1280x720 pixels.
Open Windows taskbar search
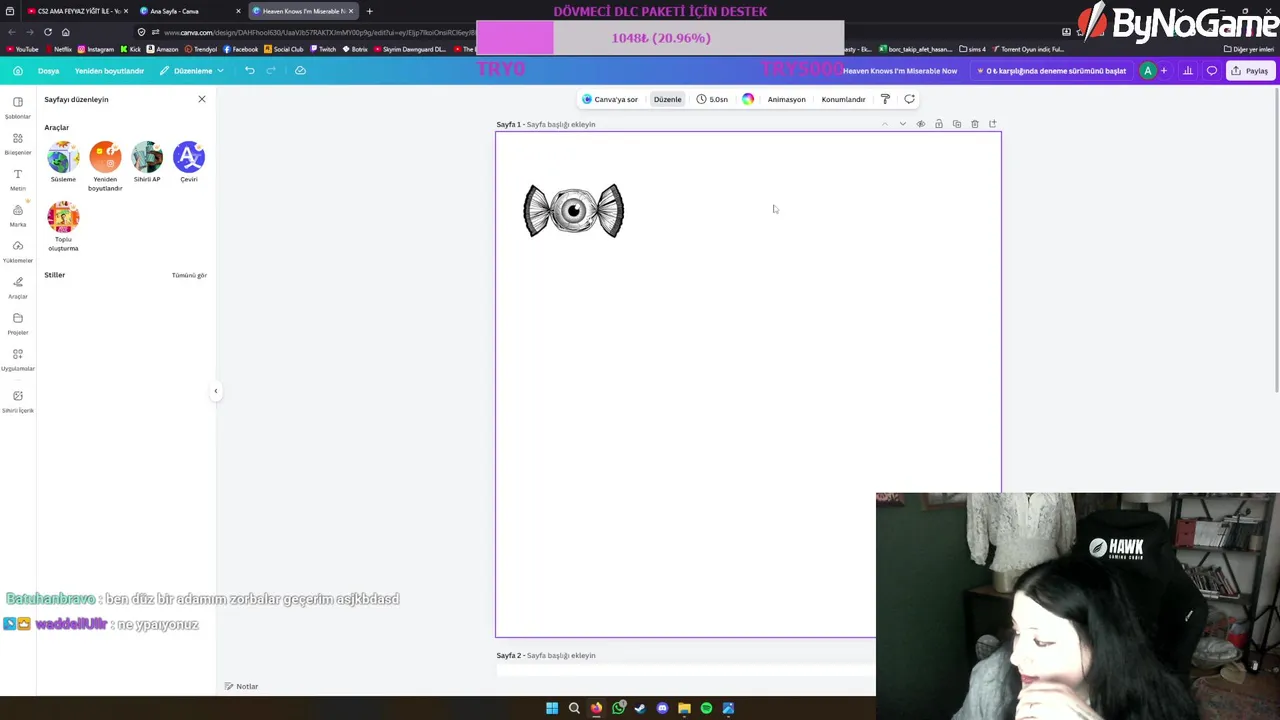pyautogui.click(x=574, y=708)
